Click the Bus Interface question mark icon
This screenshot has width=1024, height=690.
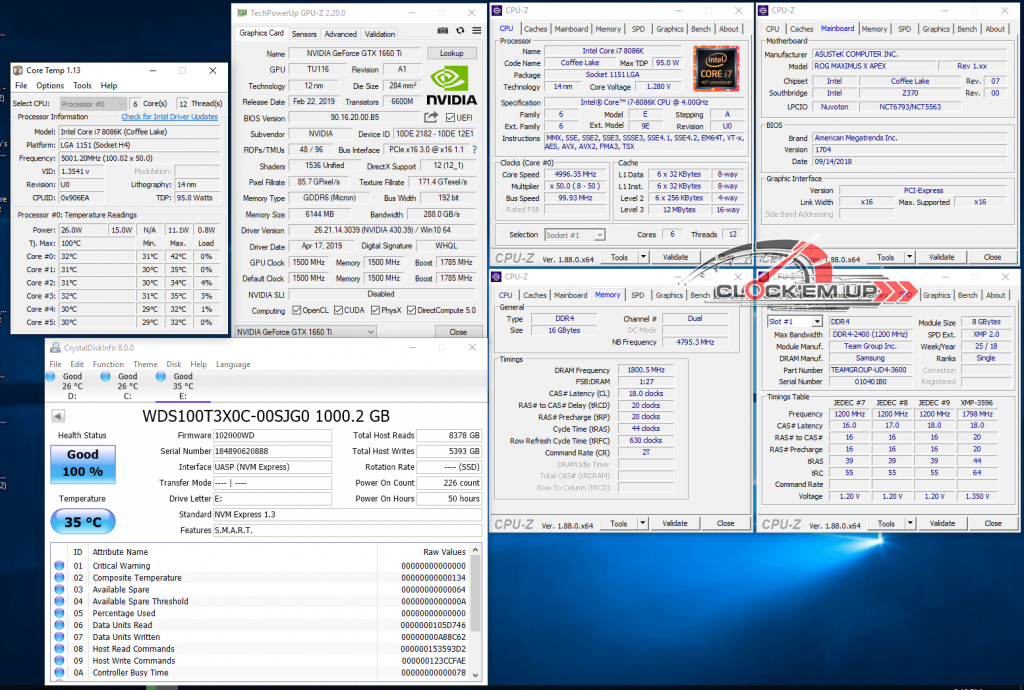[x=475, y=149]
